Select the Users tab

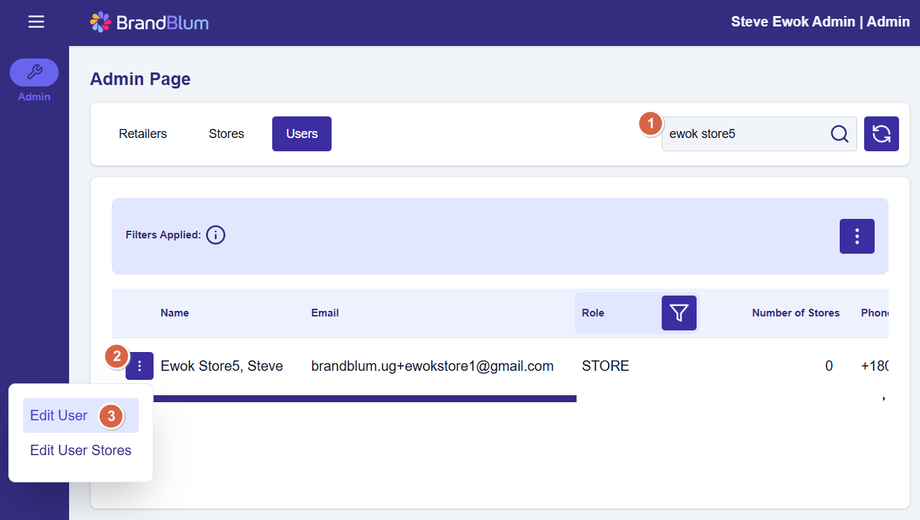(302, 134)
